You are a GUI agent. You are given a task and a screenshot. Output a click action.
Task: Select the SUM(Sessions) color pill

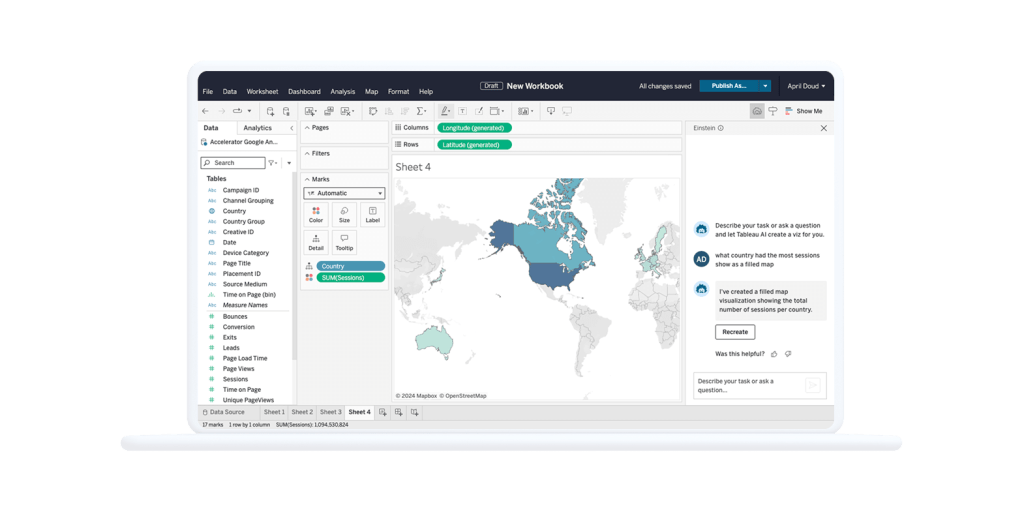[x=351, y=278]
